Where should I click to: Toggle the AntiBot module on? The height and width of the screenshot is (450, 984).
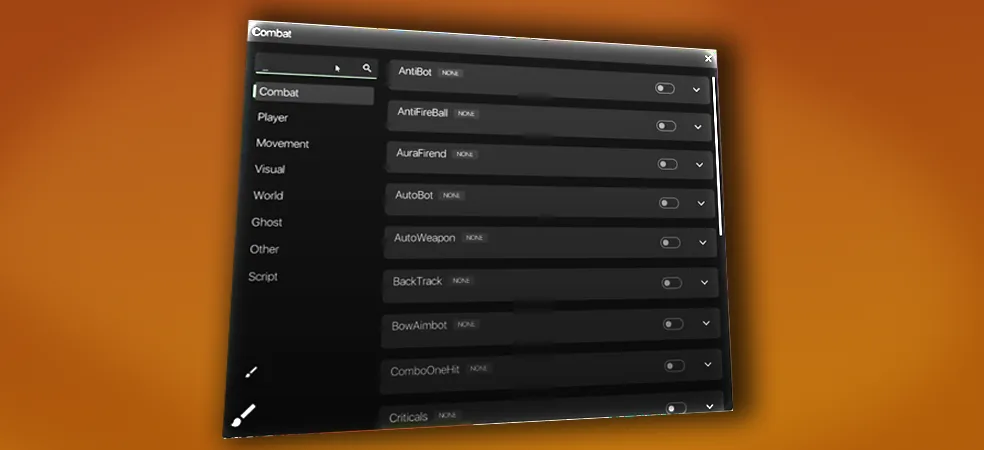click(665, 89)
